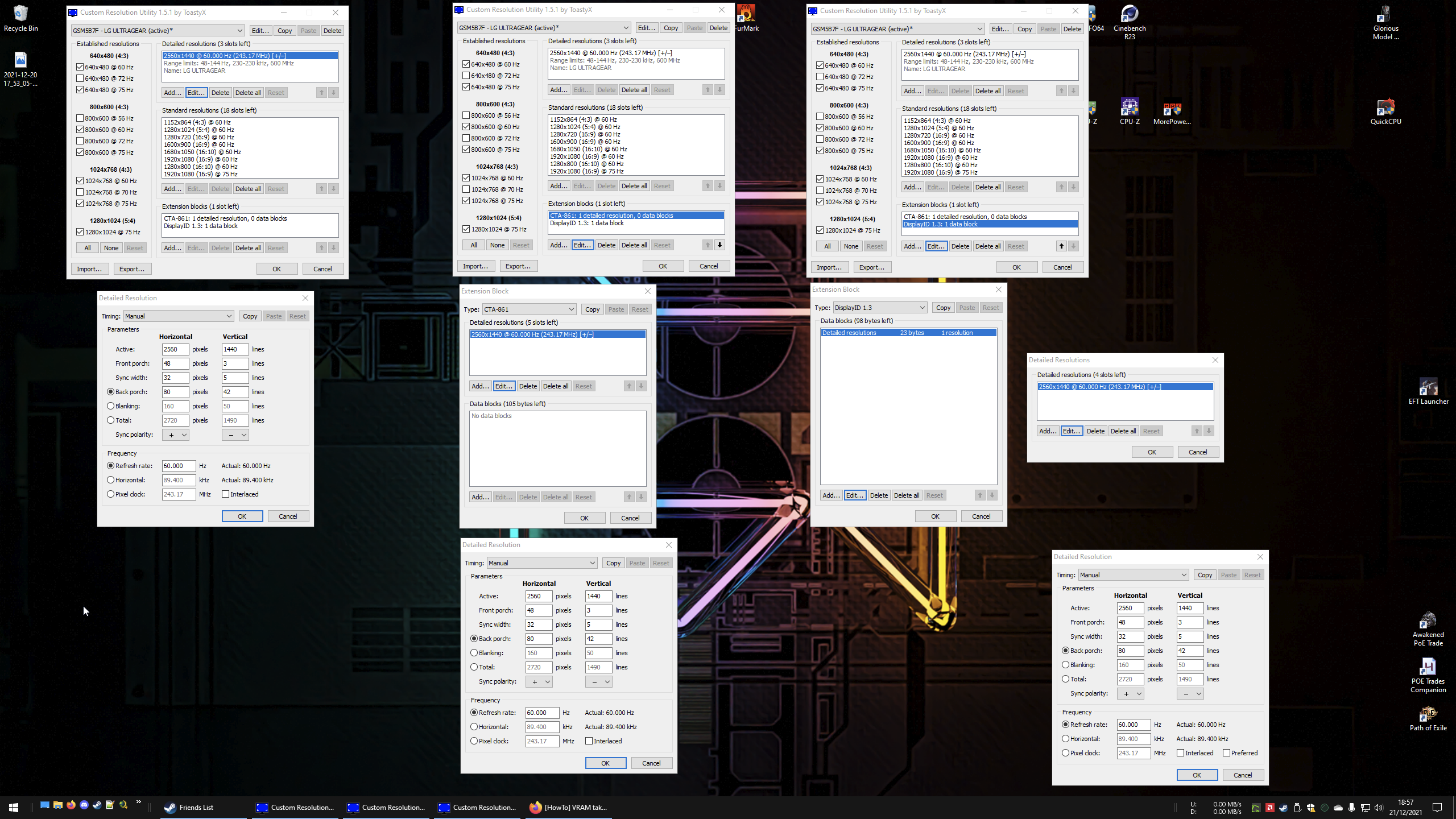Open the MorePower desktop shortcut
1456x819 pixels.
[1172, 111]
